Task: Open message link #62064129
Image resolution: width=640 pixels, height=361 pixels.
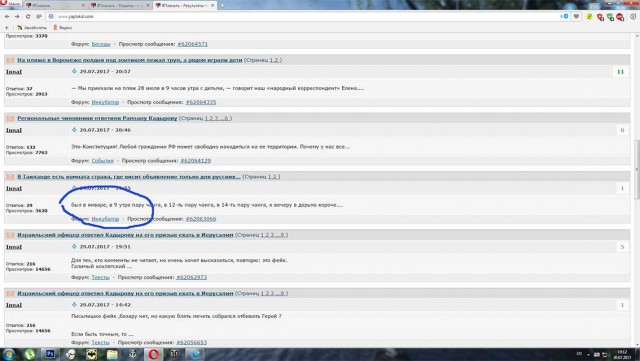Action: (x=196, y=161)
